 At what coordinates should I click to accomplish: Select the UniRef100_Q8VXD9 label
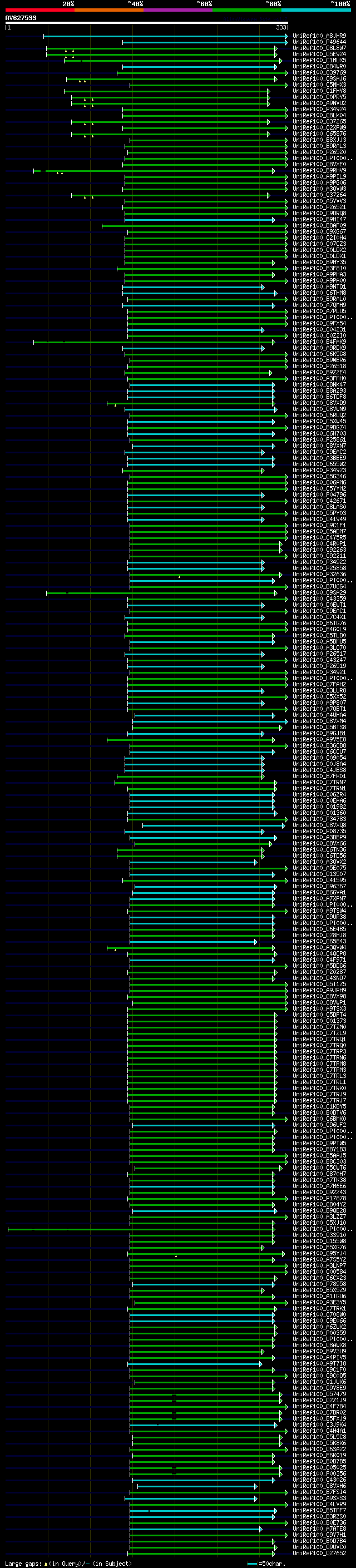coord(319,403)
